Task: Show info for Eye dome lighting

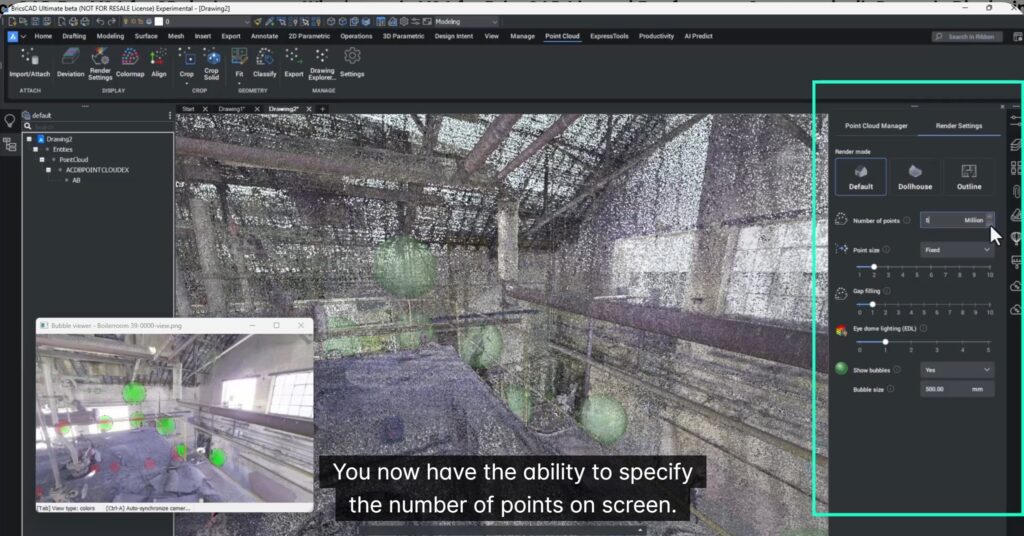Action: click(923, 328)
